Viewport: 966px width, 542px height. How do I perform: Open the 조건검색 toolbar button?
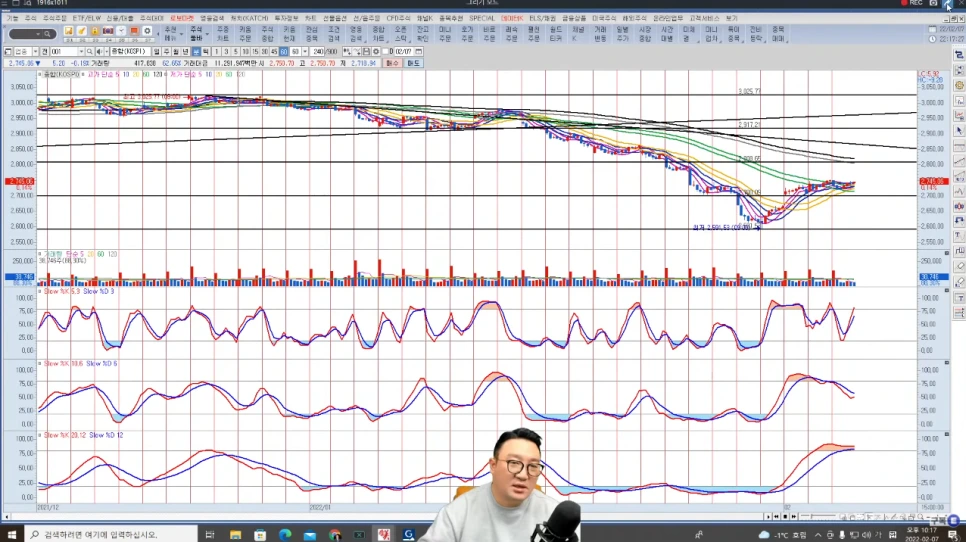click(x=334, y=34)
